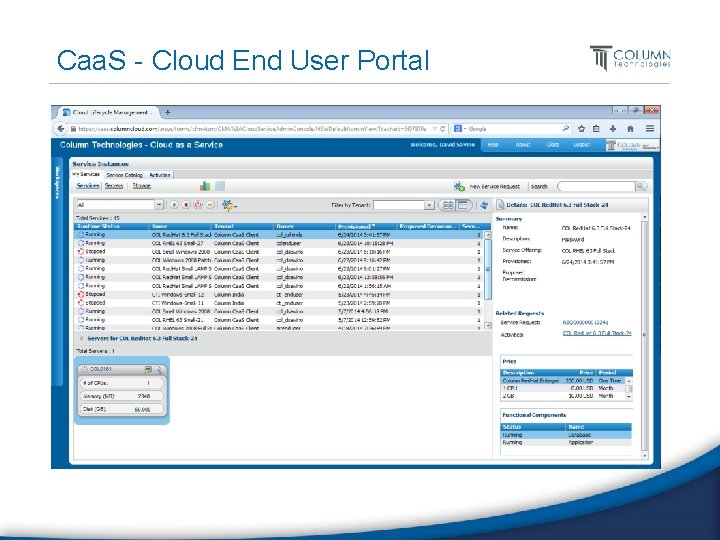Click the services table vertical scrollbar
The image size is (720, 540).
tap(488, 279)
